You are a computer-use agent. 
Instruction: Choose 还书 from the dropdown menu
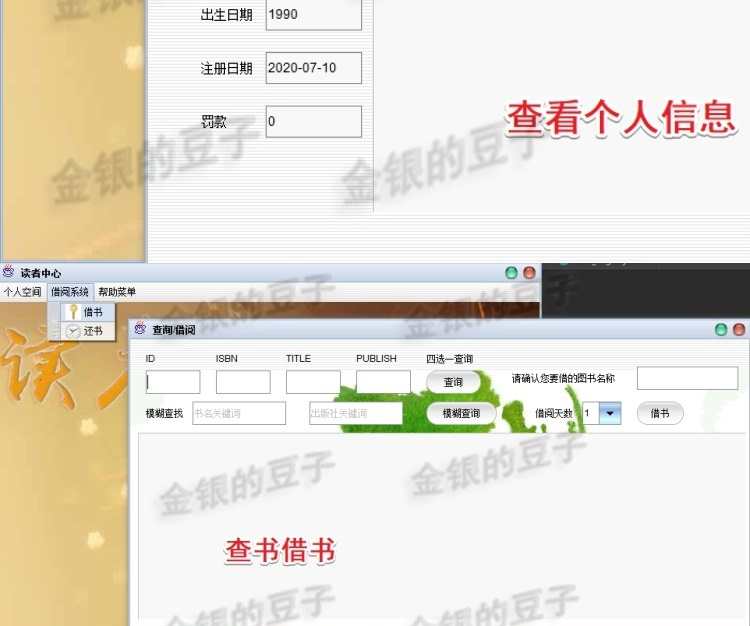coord(88,331)
